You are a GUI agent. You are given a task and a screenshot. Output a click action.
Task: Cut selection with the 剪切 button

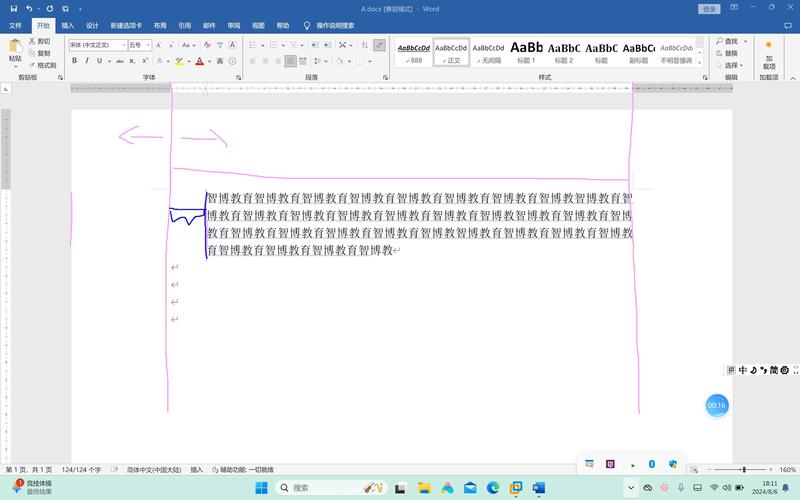pyautogui.click(x=39, y=41)
